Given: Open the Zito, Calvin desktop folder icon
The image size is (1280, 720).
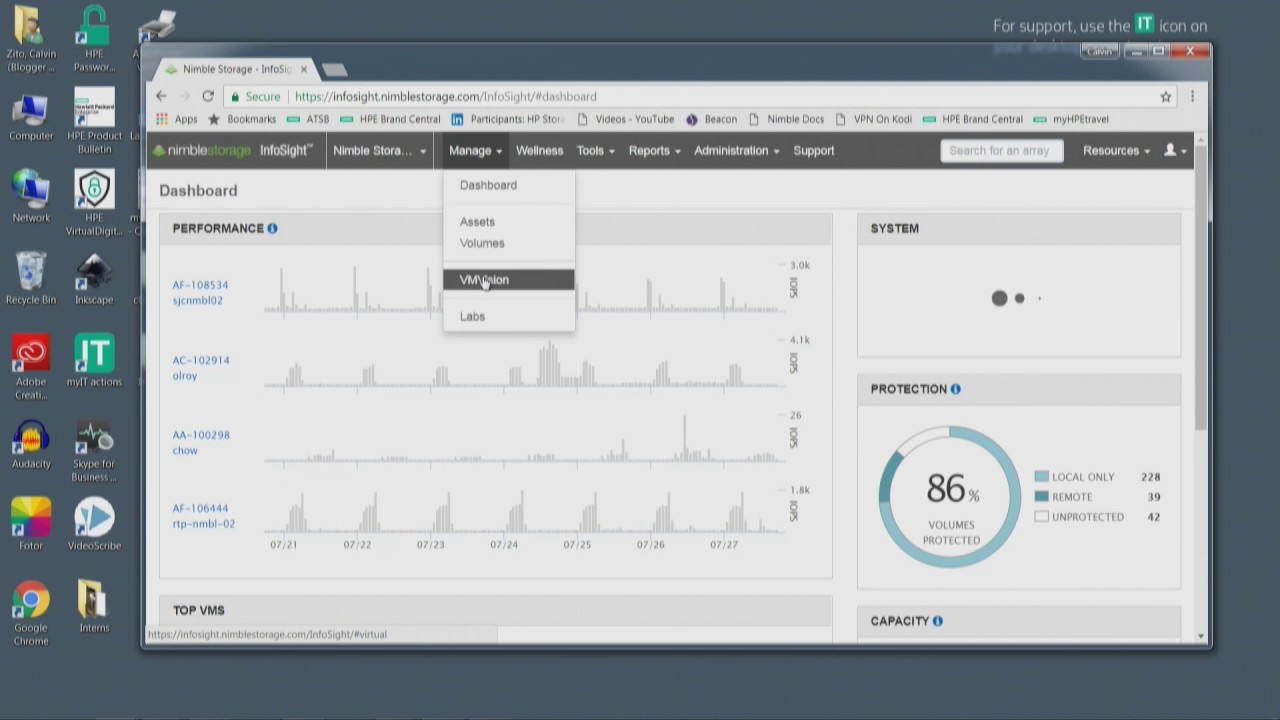Looking at the screenshot, I should click(x=30, y=40).
